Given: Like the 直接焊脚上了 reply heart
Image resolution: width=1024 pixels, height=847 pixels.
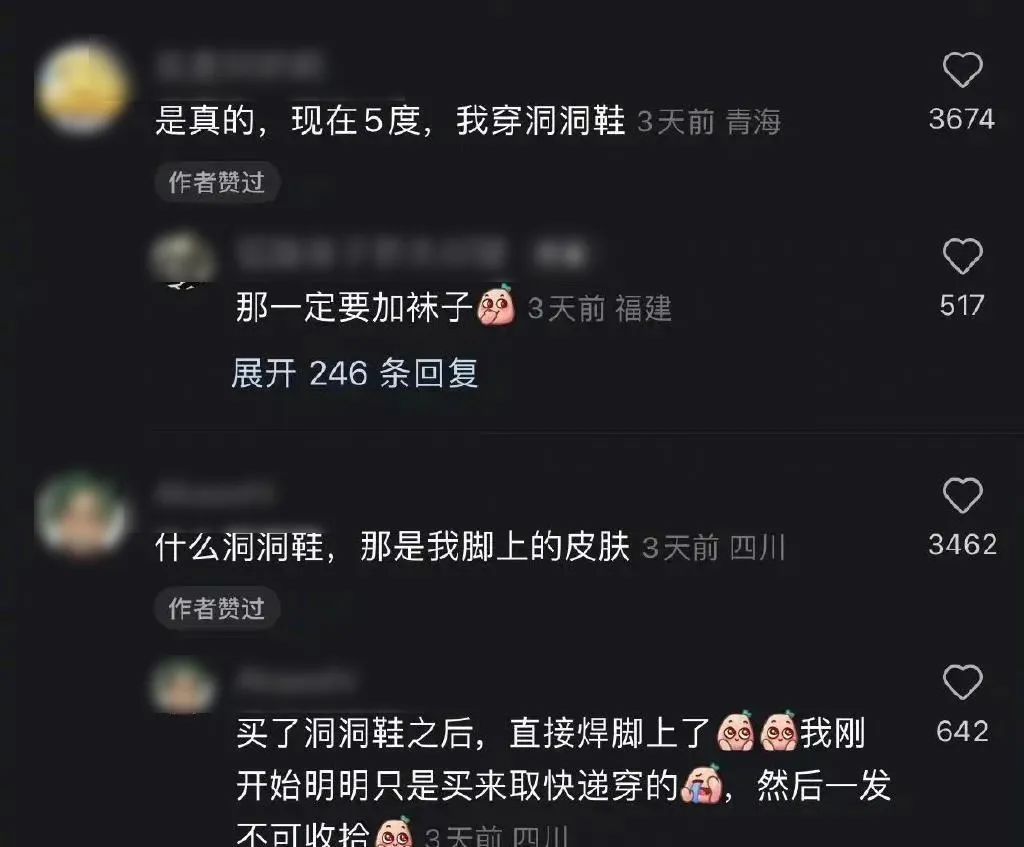Looking at the screenshot, I should 963,682.
